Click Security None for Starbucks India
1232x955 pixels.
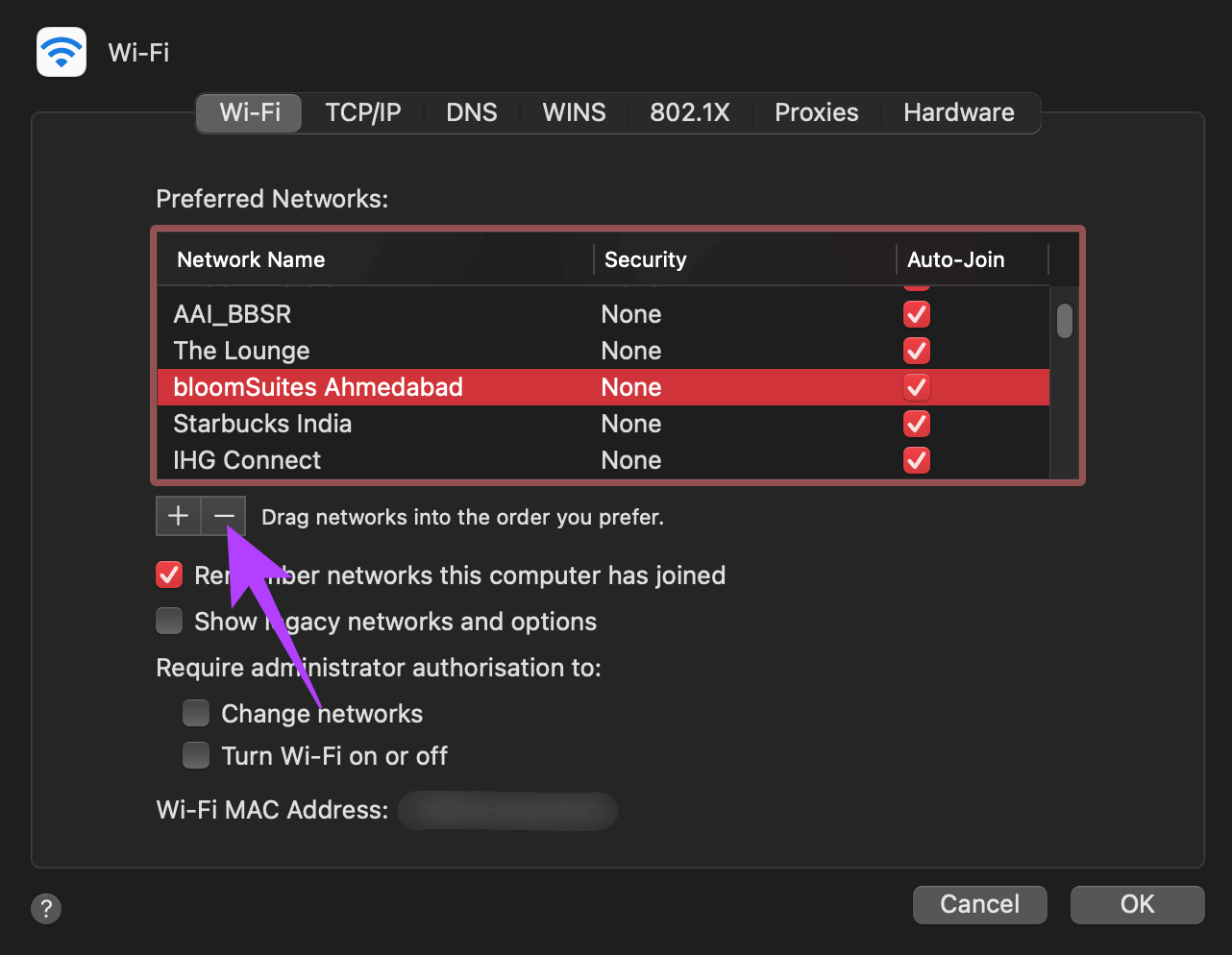[631, 424]
